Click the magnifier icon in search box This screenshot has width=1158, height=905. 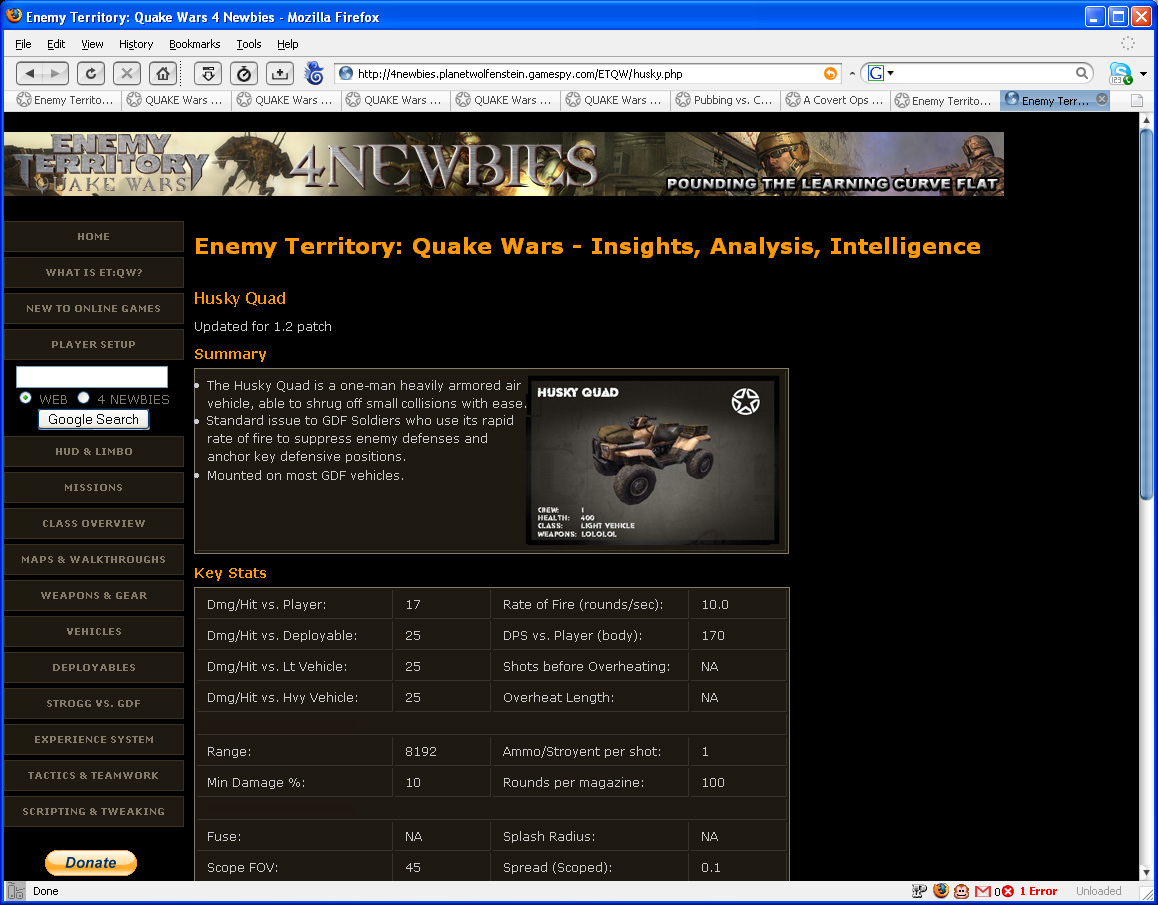click(x=1082, y=73)
